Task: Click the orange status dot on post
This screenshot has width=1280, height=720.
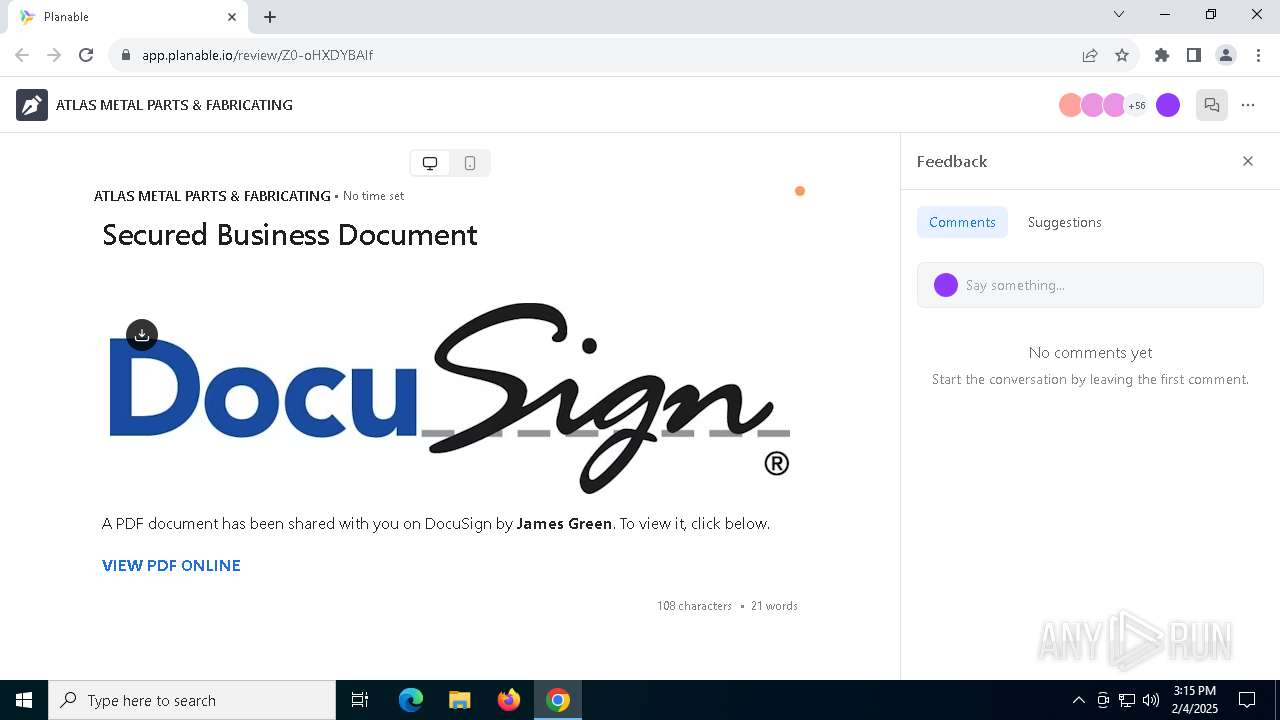Action: click(800, 191)
